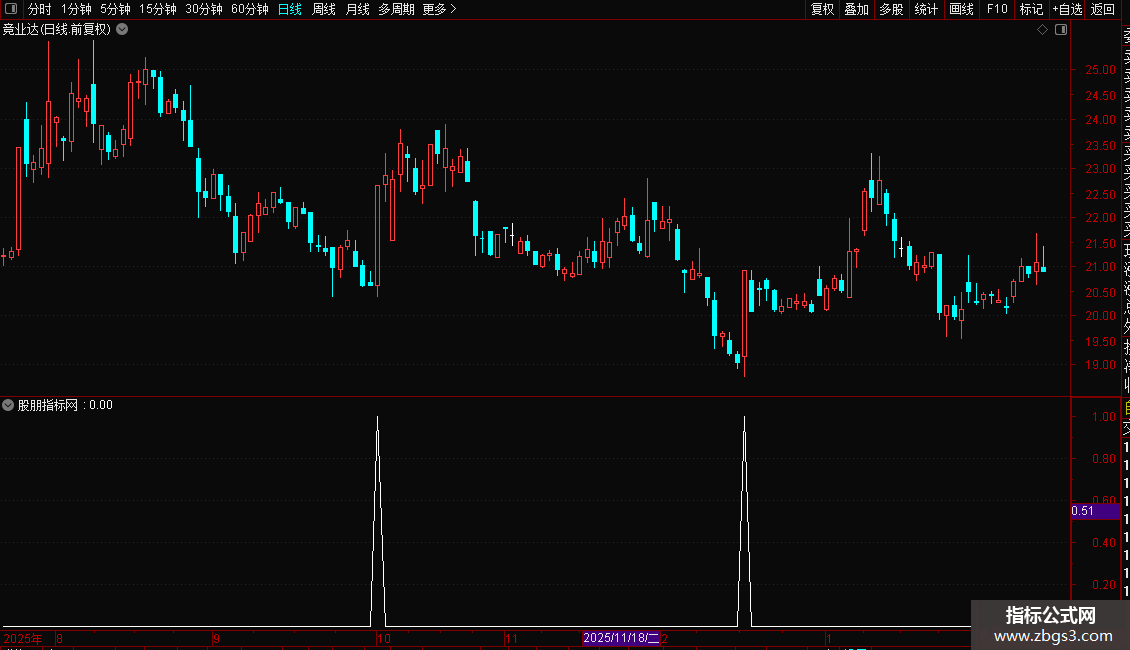1130x650 pixels.
Task: Click the 22.00 price axis label
Action: (x=1100, y=218)
